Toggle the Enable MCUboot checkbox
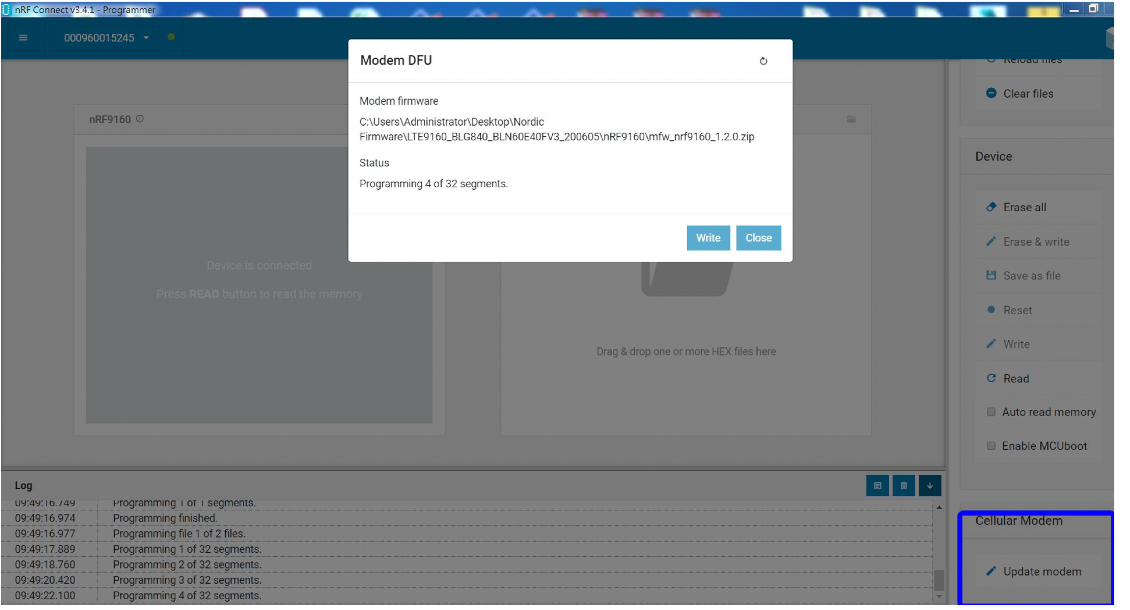This screenshot has height=610, width=1130. pos(991,446)
